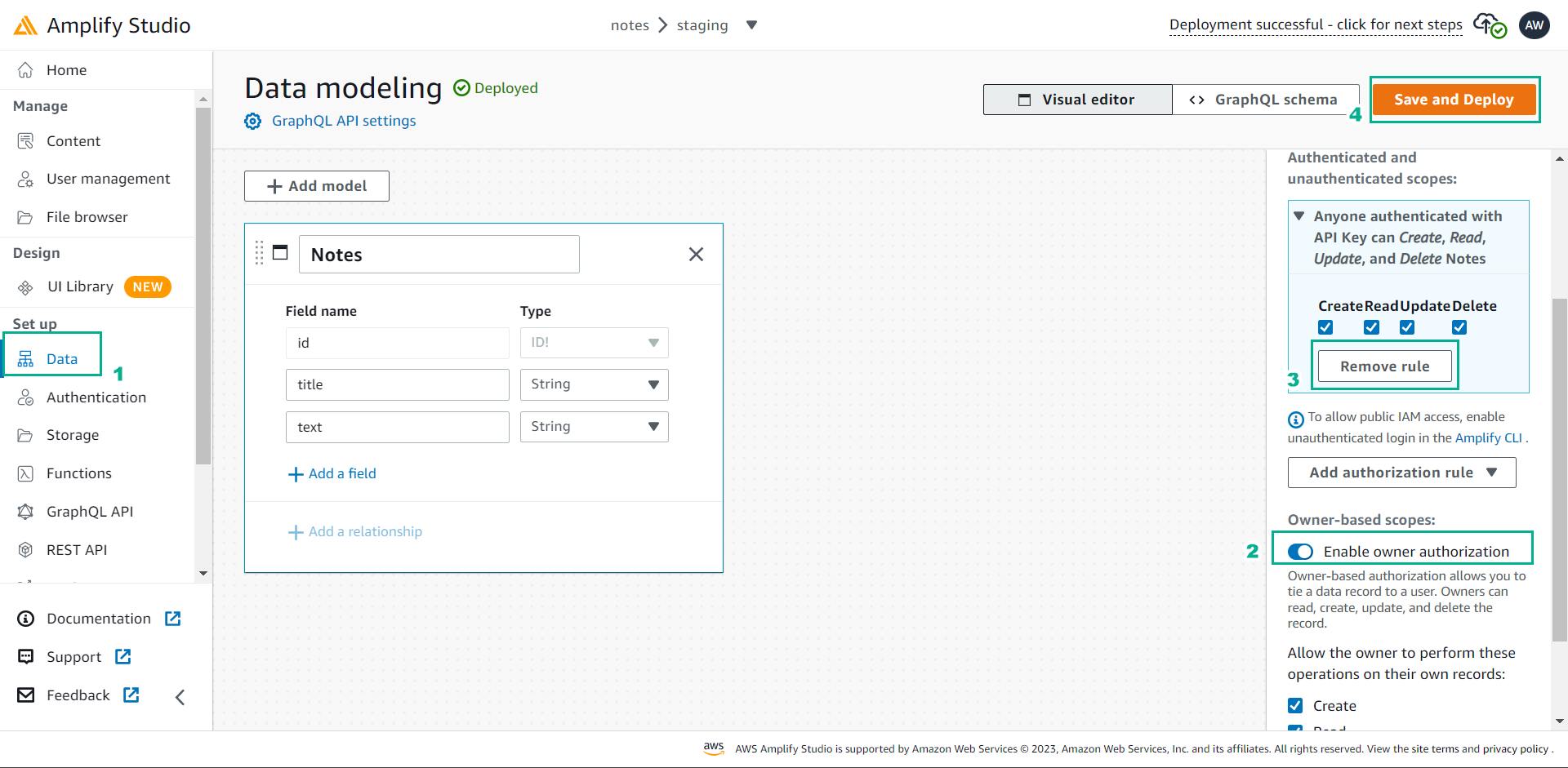
Task: Click Add a relationship link
Action: pyautogui.click(x=355, y=531)
